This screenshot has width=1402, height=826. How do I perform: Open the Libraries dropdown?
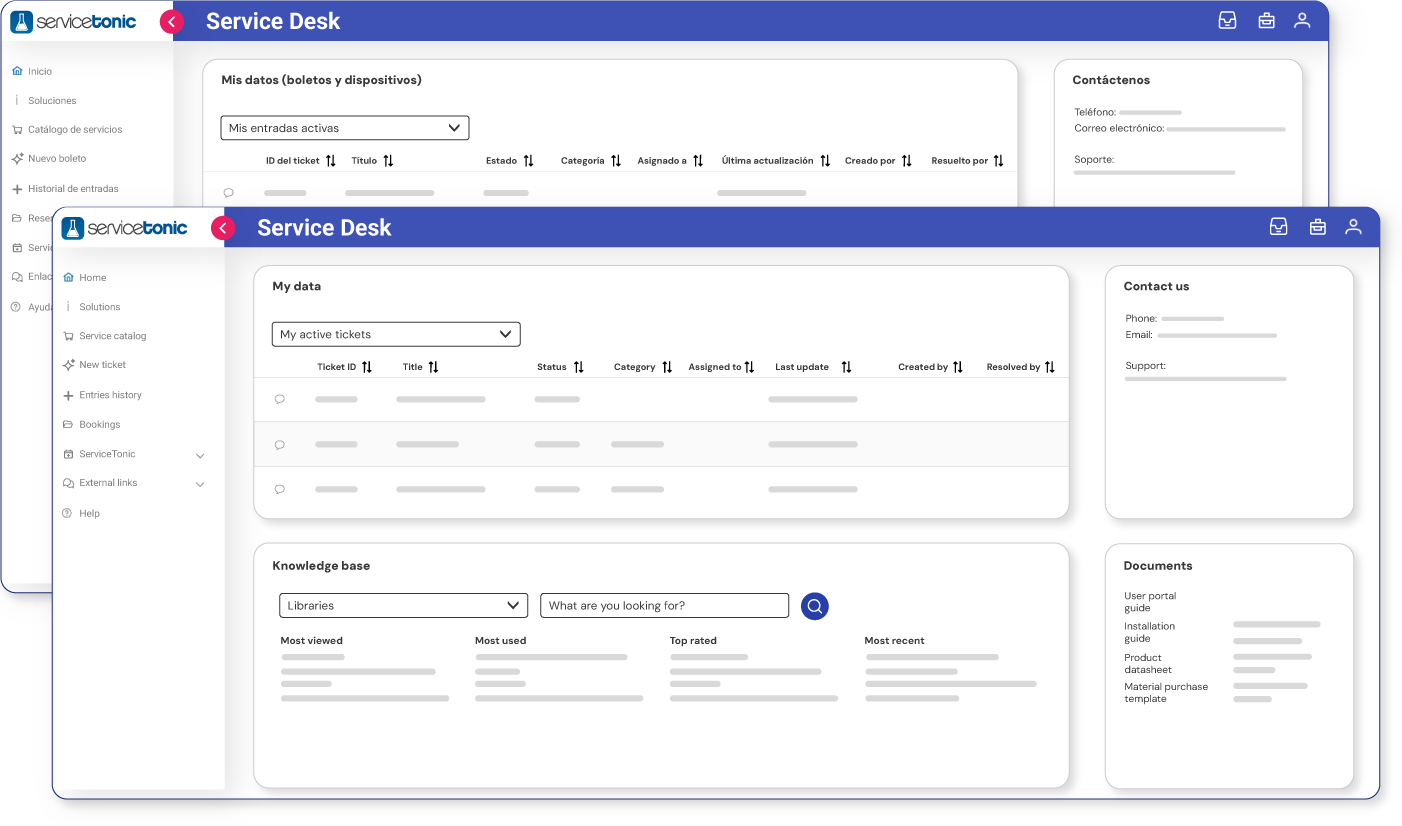[403, 605]
